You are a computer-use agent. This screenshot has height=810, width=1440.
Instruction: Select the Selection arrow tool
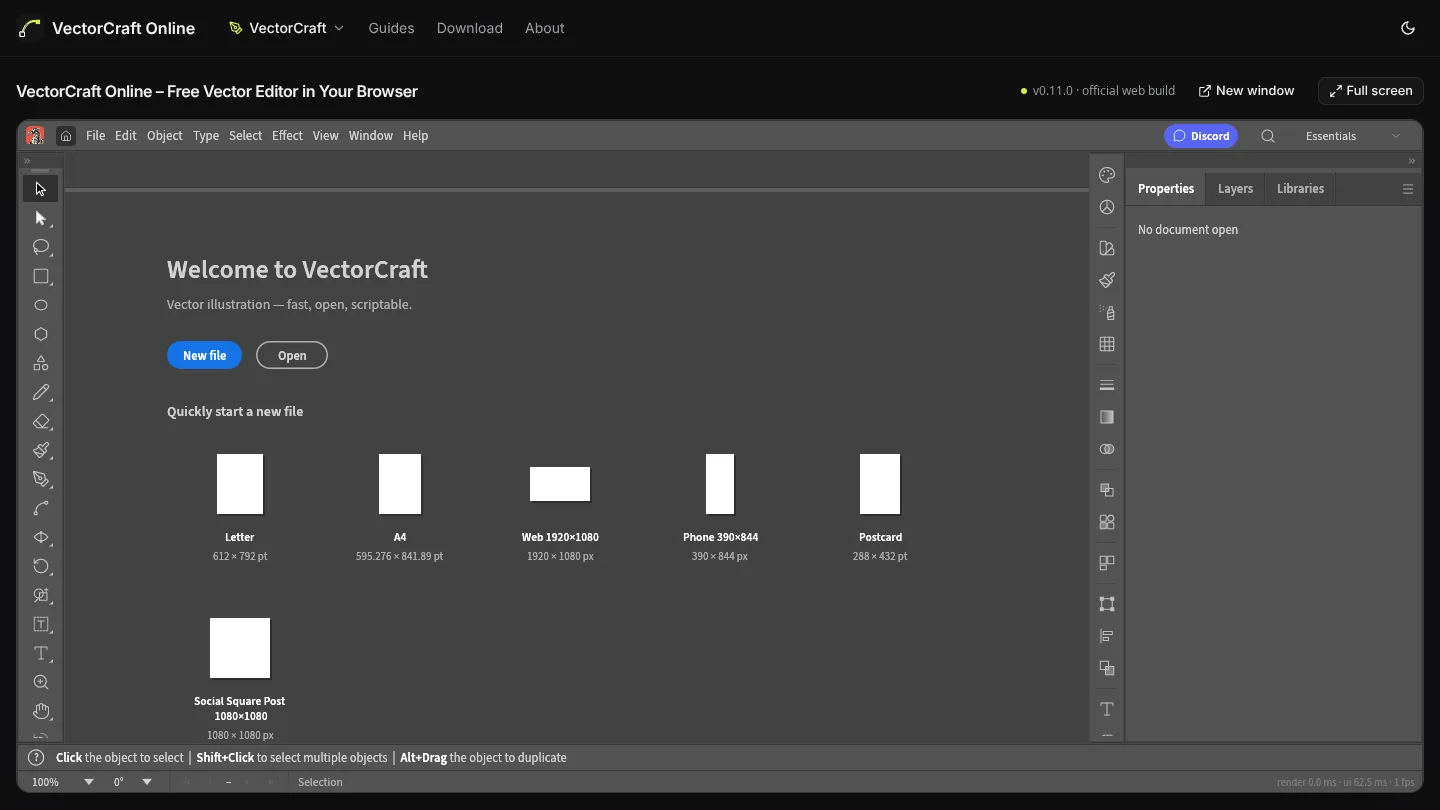tap(41, 189)
